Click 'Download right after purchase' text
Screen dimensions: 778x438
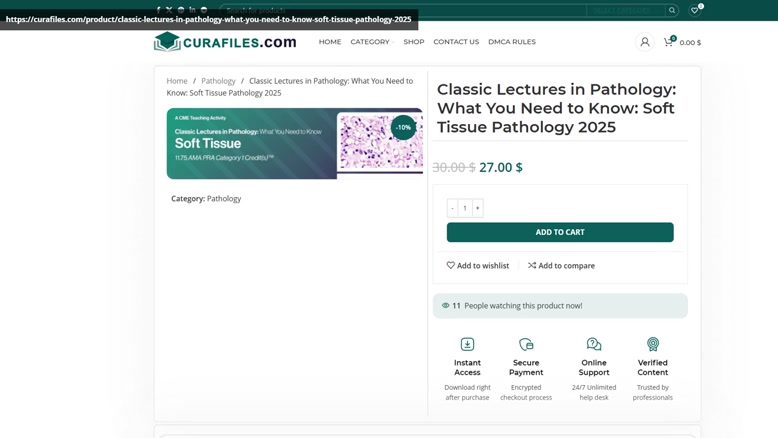click(x=467, y=392)
